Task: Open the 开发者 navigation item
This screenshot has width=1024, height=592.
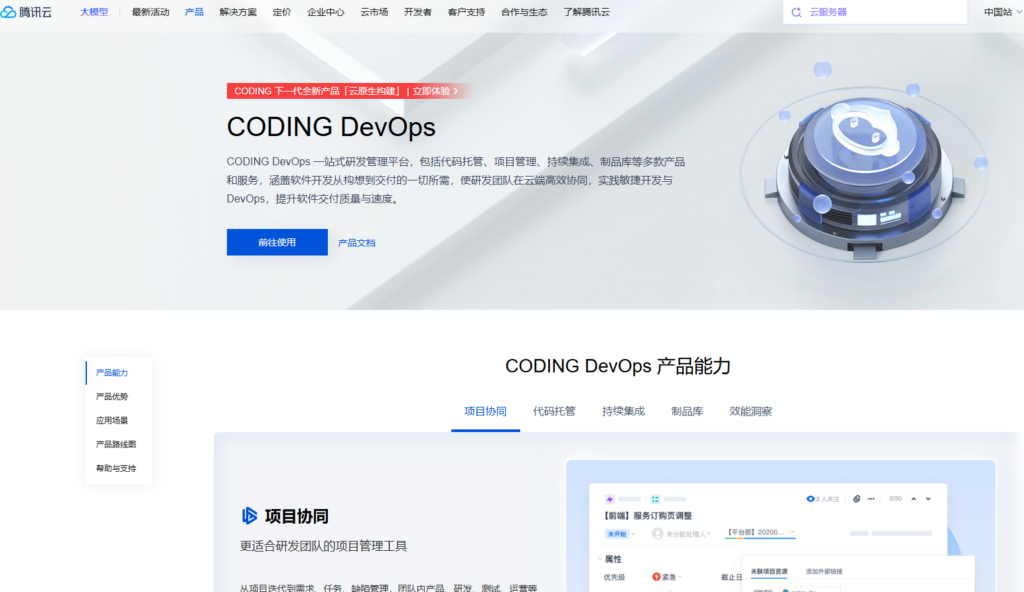Action: (x=417, y=12)
